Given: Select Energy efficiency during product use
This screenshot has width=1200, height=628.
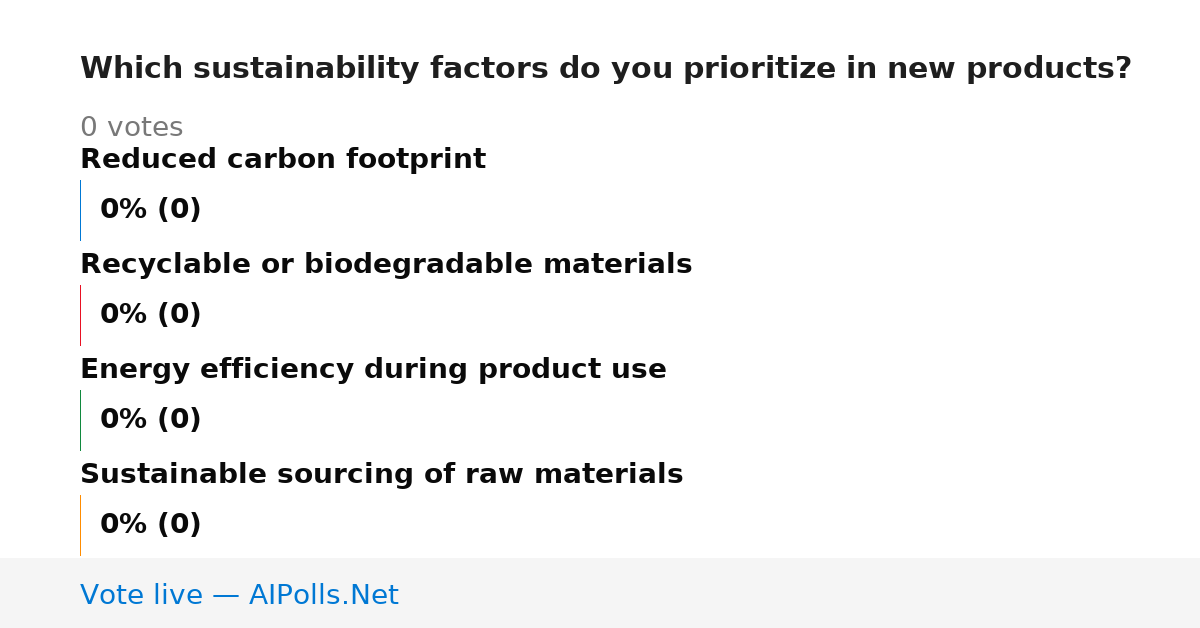Looking at the screenshot, I should pos(373,370).
